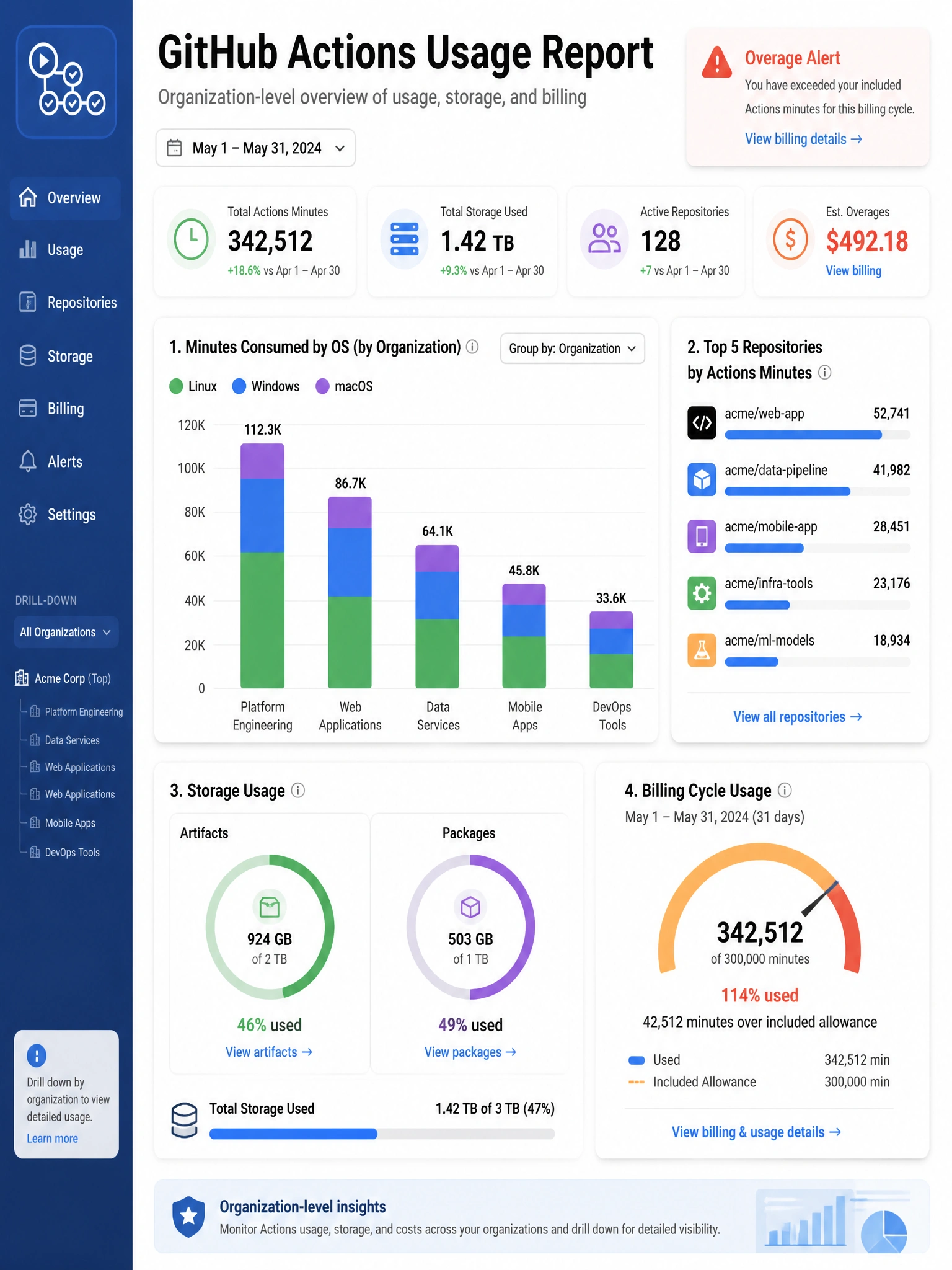Image resolution: width=952 pixels, height=1270 pixels.
Task: Click the Artifacts 46% used donut chart
Action: point(270,927)
